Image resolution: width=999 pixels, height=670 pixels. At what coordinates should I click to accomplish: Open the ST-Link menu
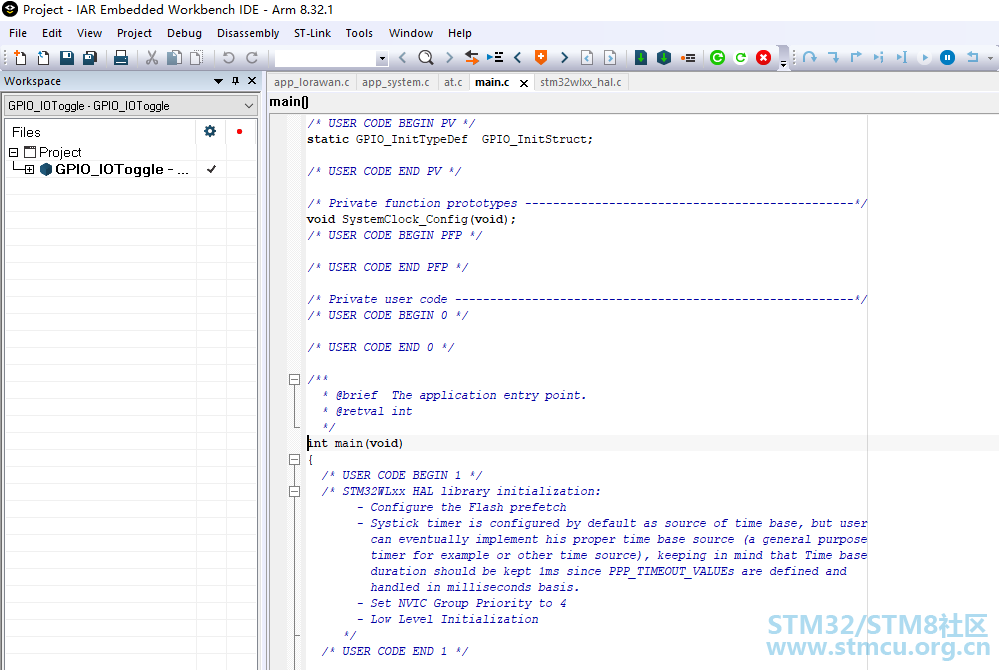coord(312,33)
